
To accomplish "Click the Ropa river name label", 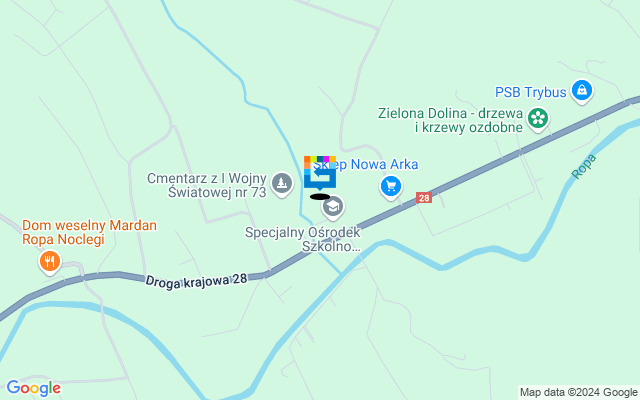I will (x=584, y=167).
